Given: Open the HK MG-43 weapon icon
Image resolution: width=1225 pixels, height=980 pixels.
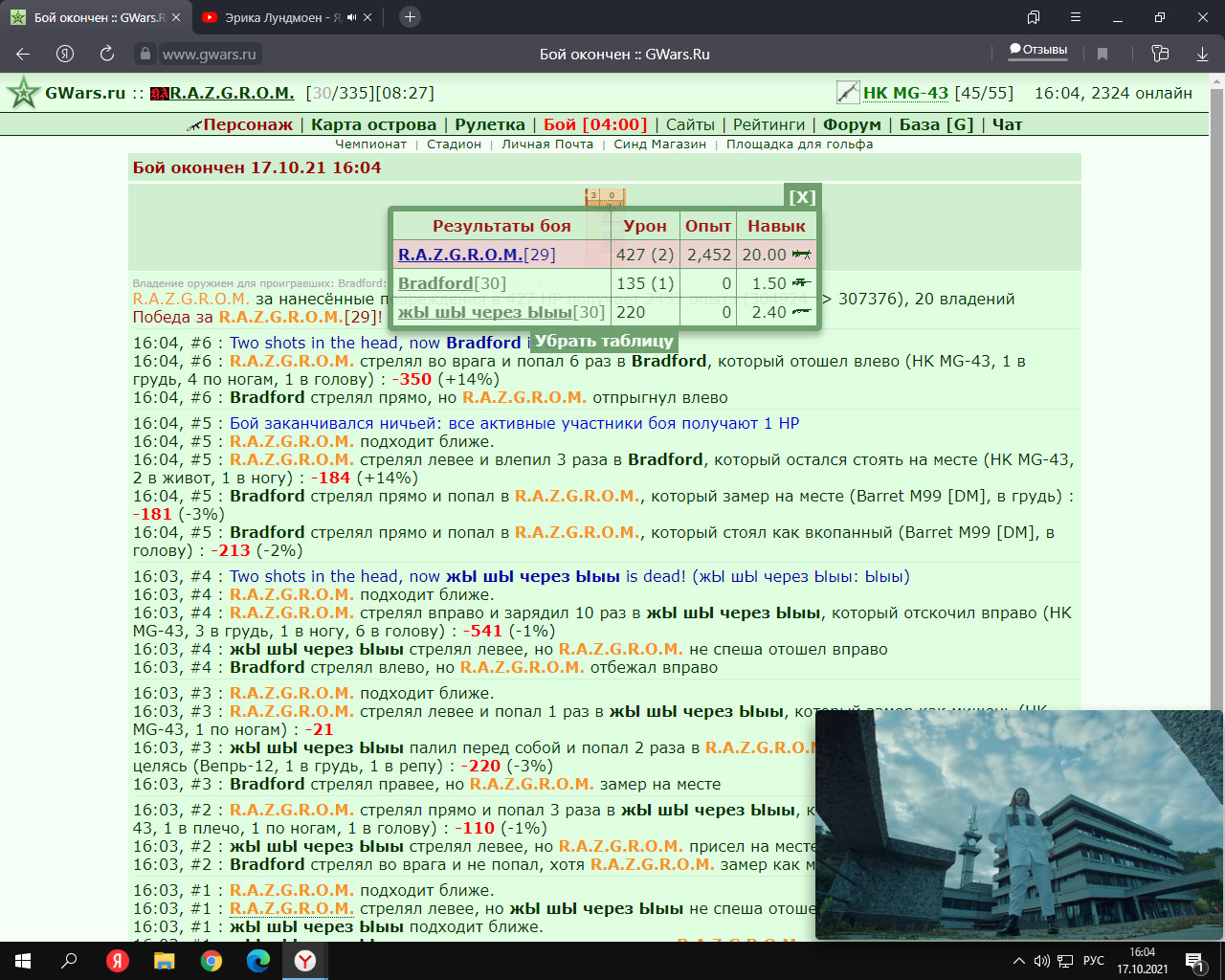Looking at the screenshot, I should pos(848,93).
